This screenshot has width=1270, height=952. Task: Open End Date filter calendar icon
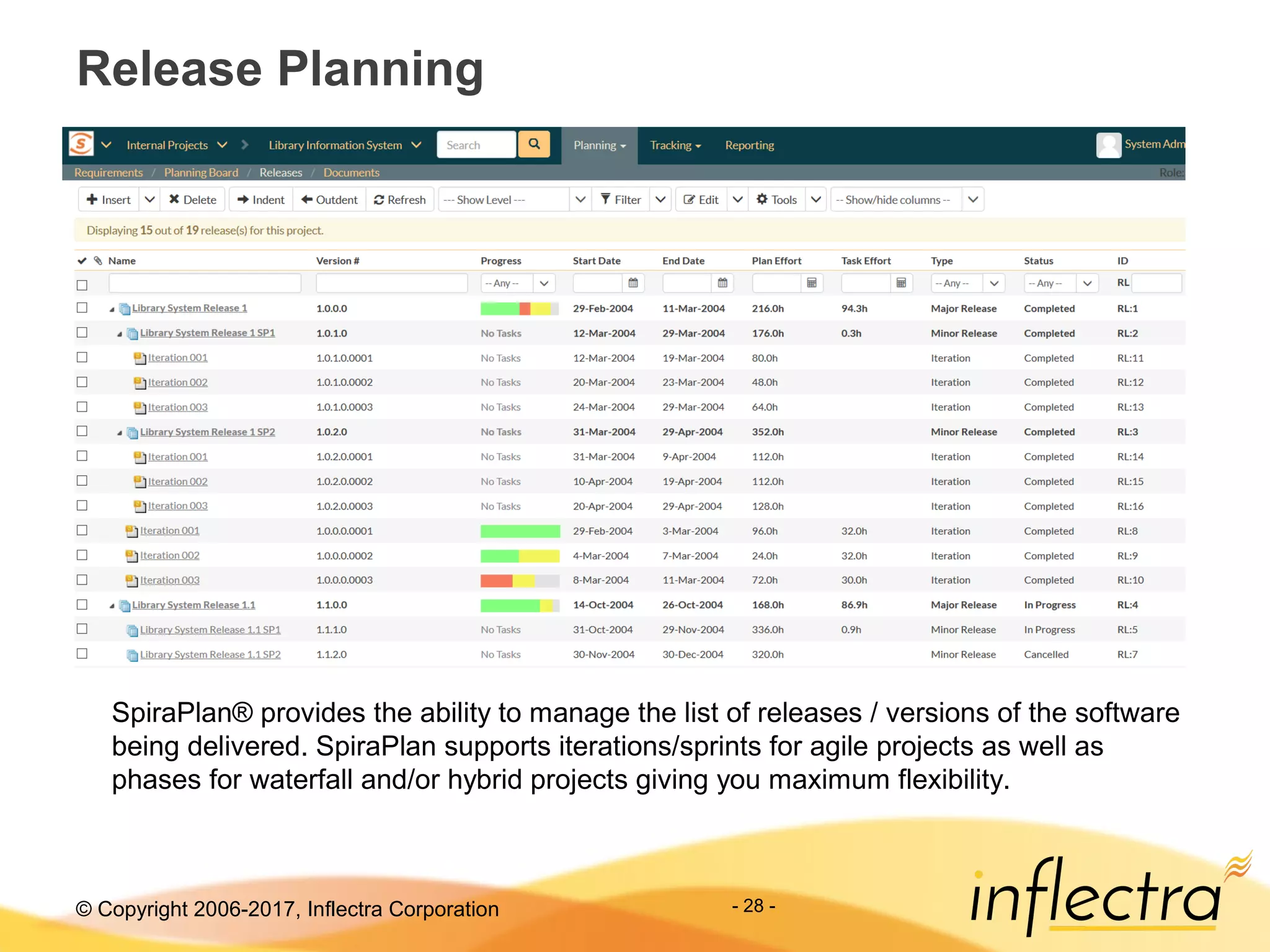click(x=722, y=283)
